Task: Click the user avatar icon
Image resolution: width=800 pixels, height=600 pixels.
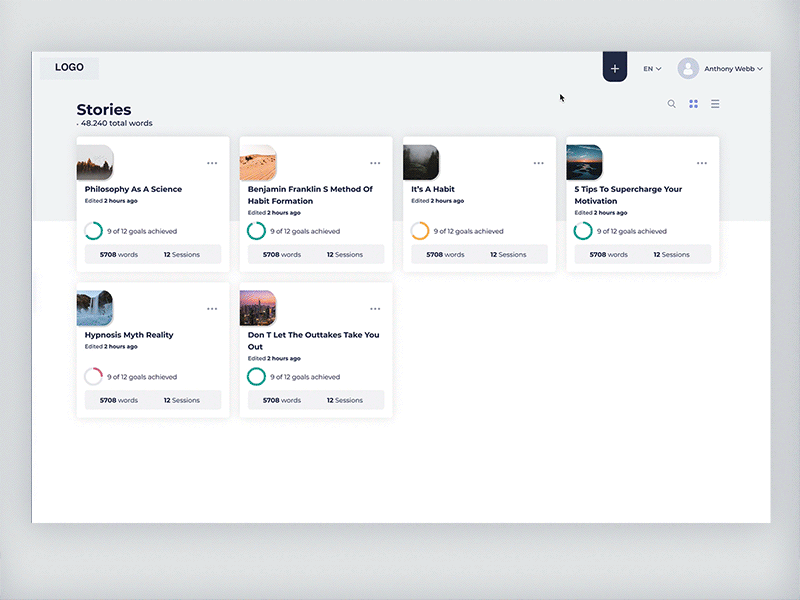Action: pyautogui.click(x=688, y=67)
